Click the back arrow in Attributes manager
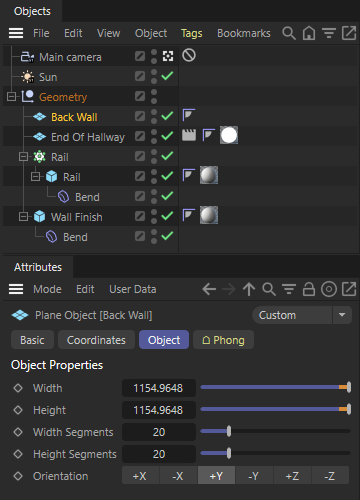 209,289
